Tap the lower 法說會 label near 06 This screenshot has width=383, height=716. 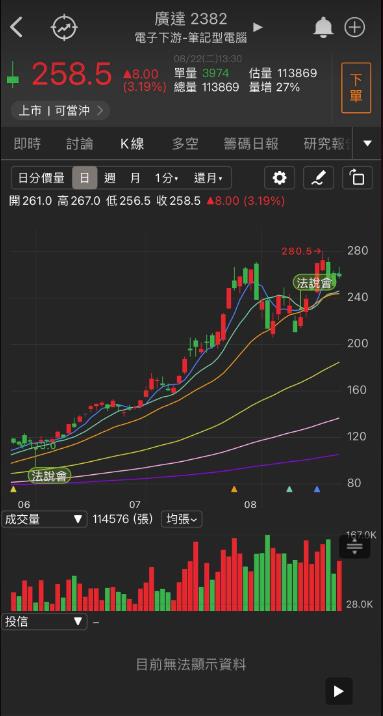coord(49,476)
